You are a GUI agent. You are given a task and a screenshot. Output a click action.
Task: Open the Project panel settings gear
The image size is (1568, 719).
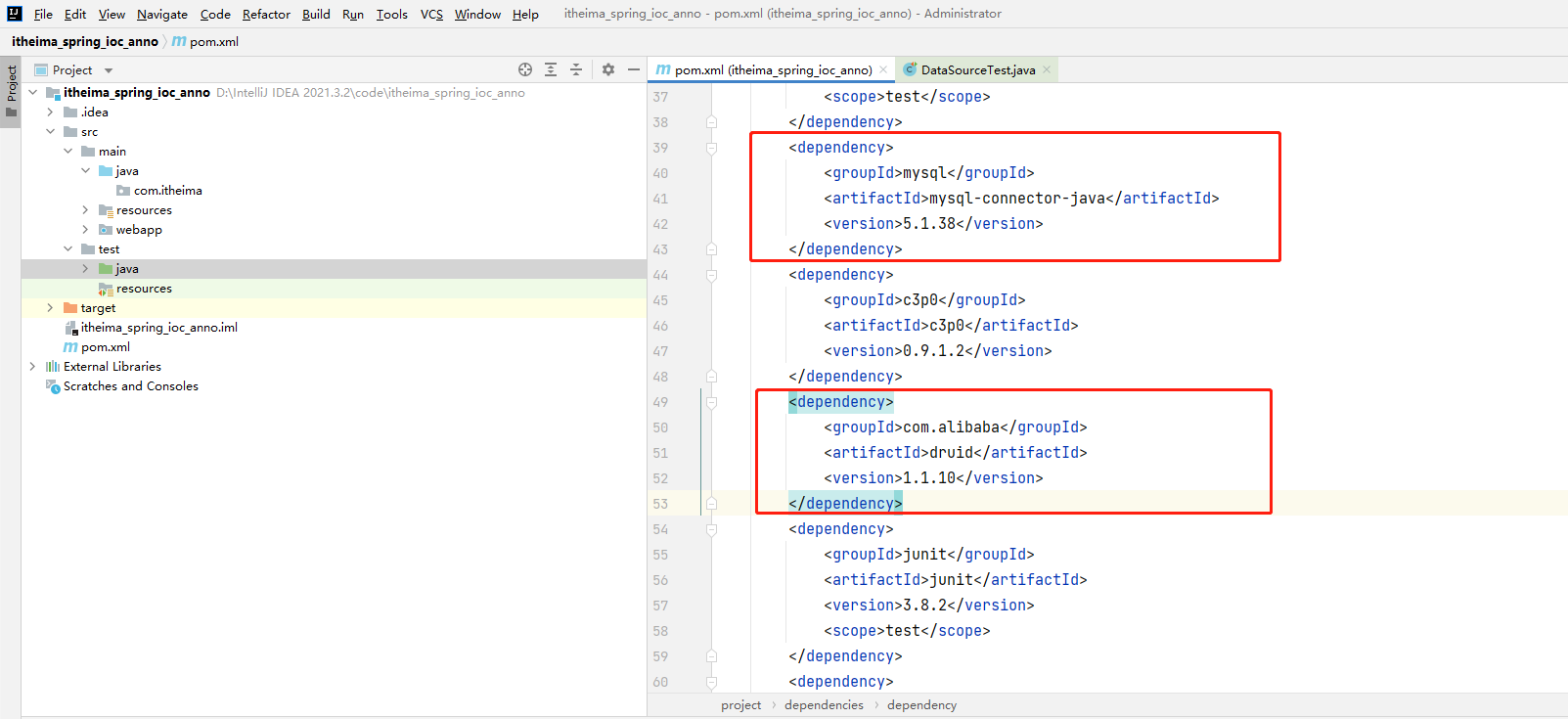pos(608,69)
